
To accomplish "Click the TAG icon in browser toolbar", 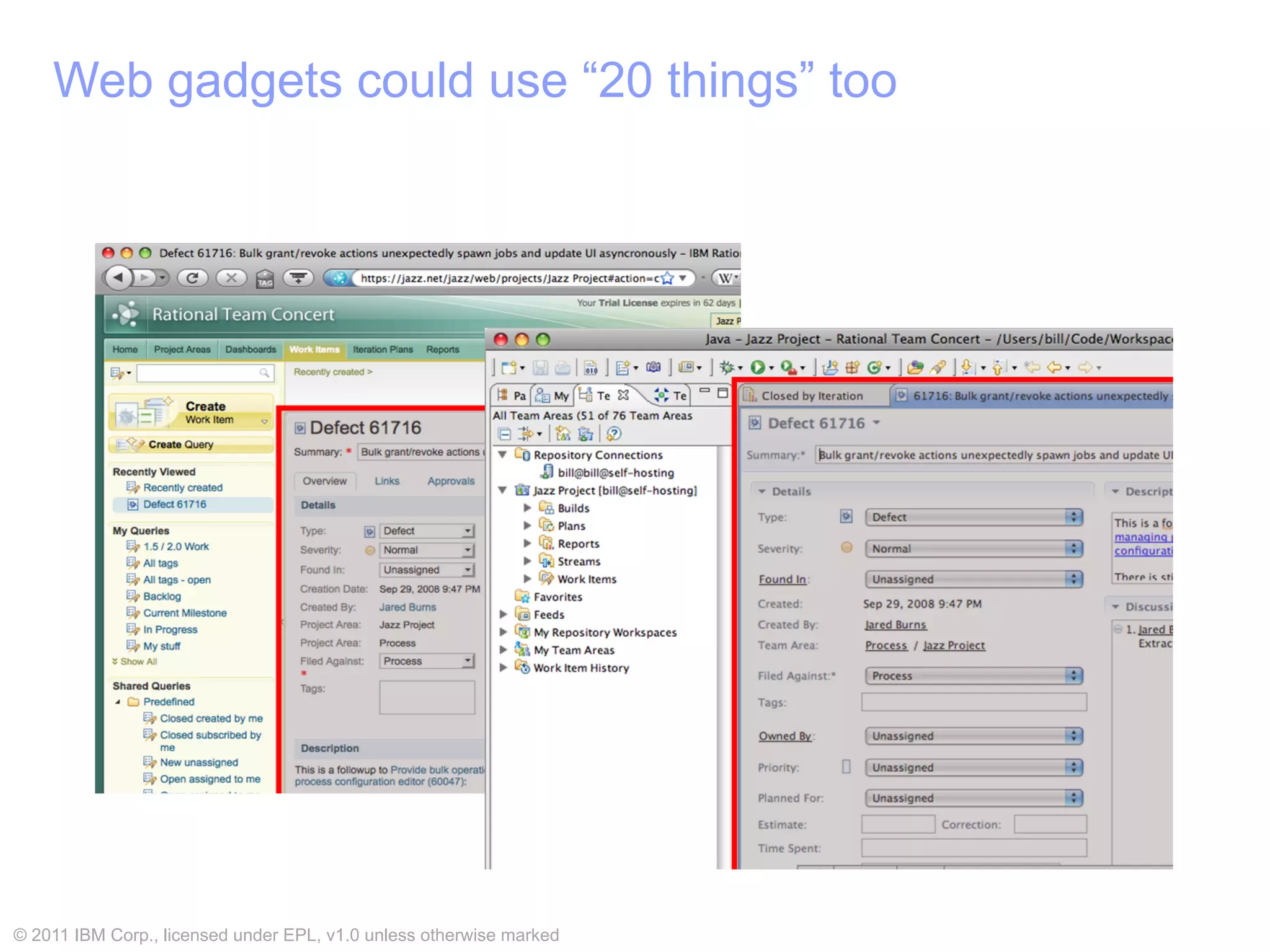I will coord(265,279).
